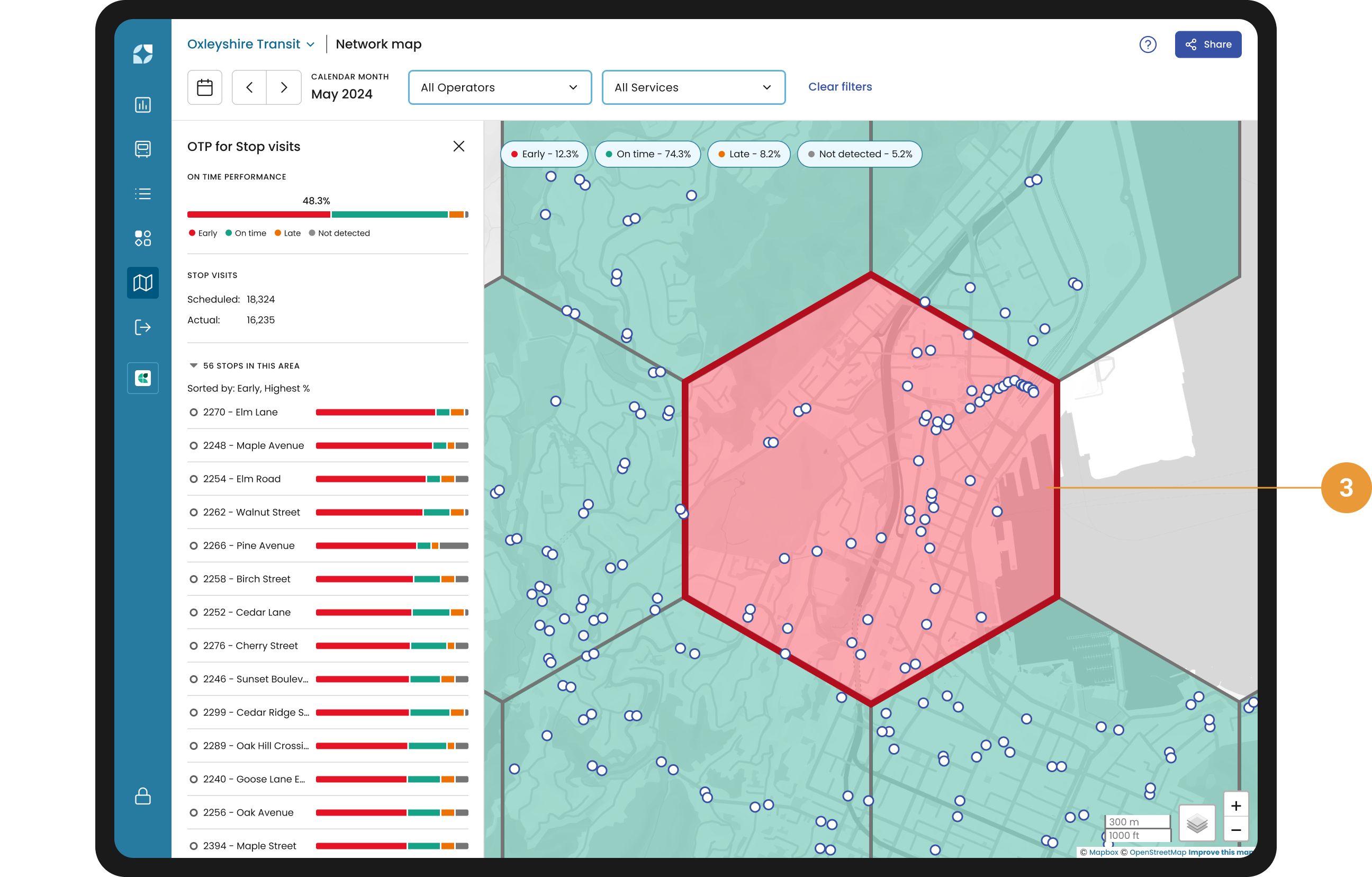Click the 2252 - Cedar Lane row

coord(328,612)
